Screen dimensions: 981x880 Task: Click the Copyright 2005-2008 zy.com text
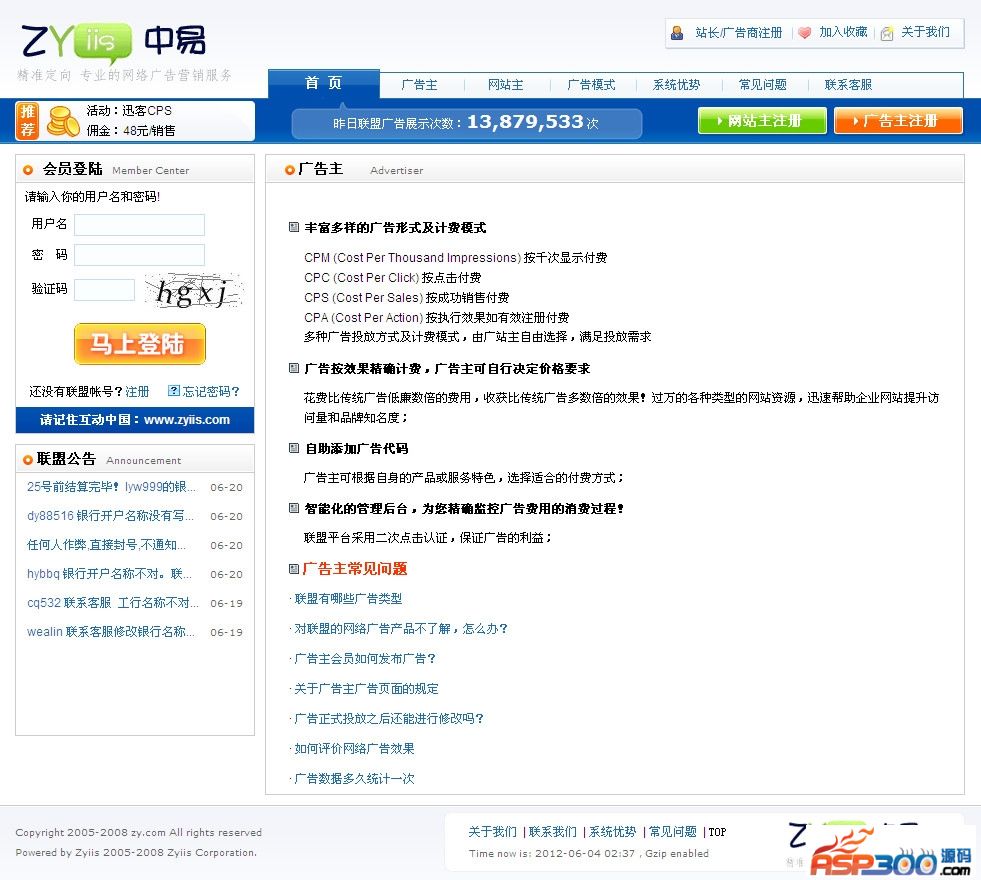click(139, 832)
